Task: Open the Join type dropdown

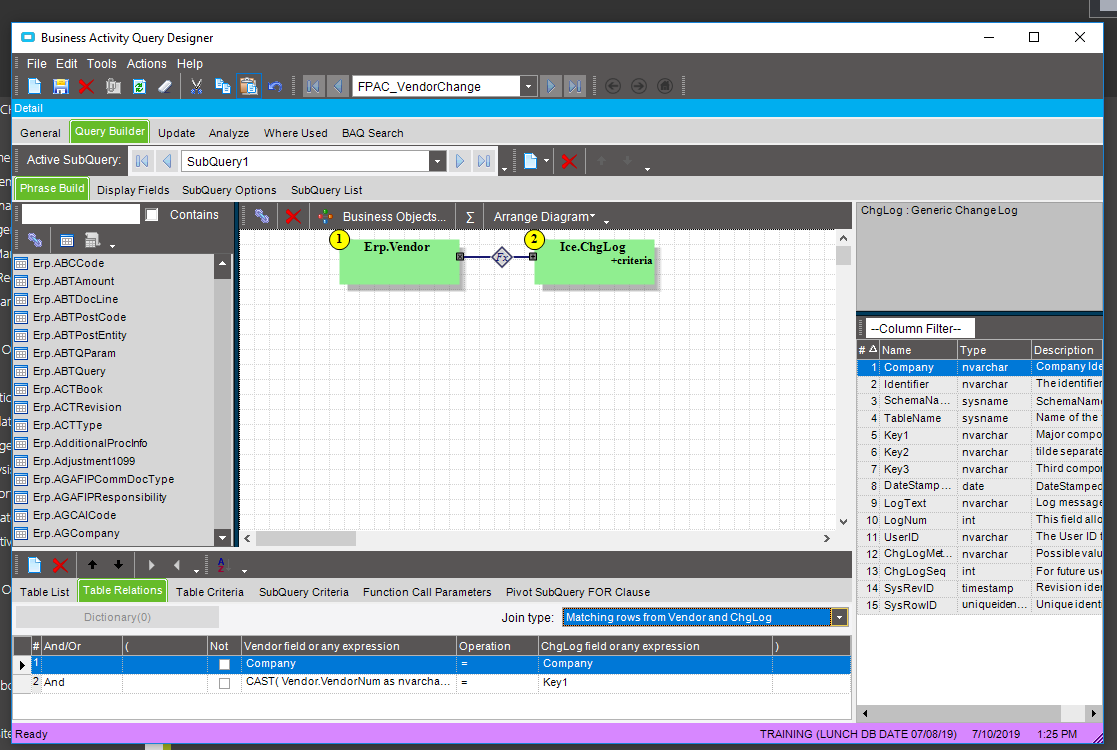Action: [839, 618]
